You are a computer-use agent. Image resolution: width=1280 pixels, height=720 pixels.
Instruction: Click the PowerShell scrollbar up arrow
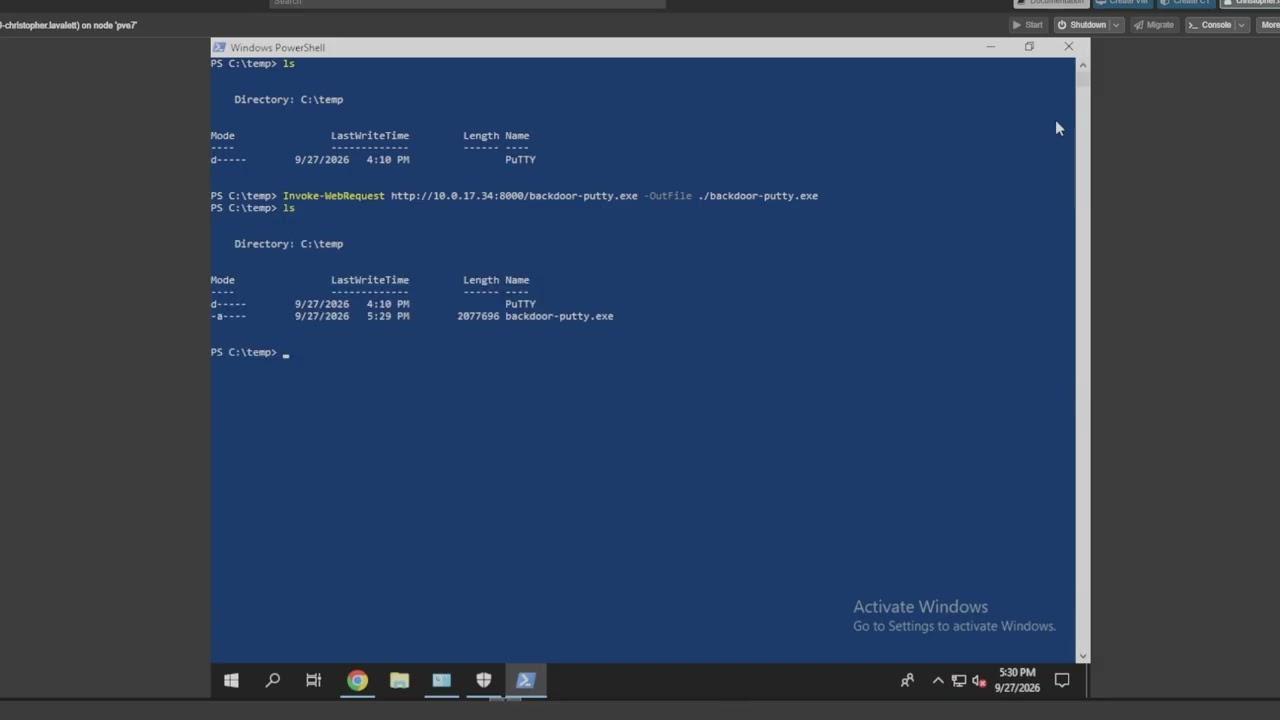[1082, 65]
